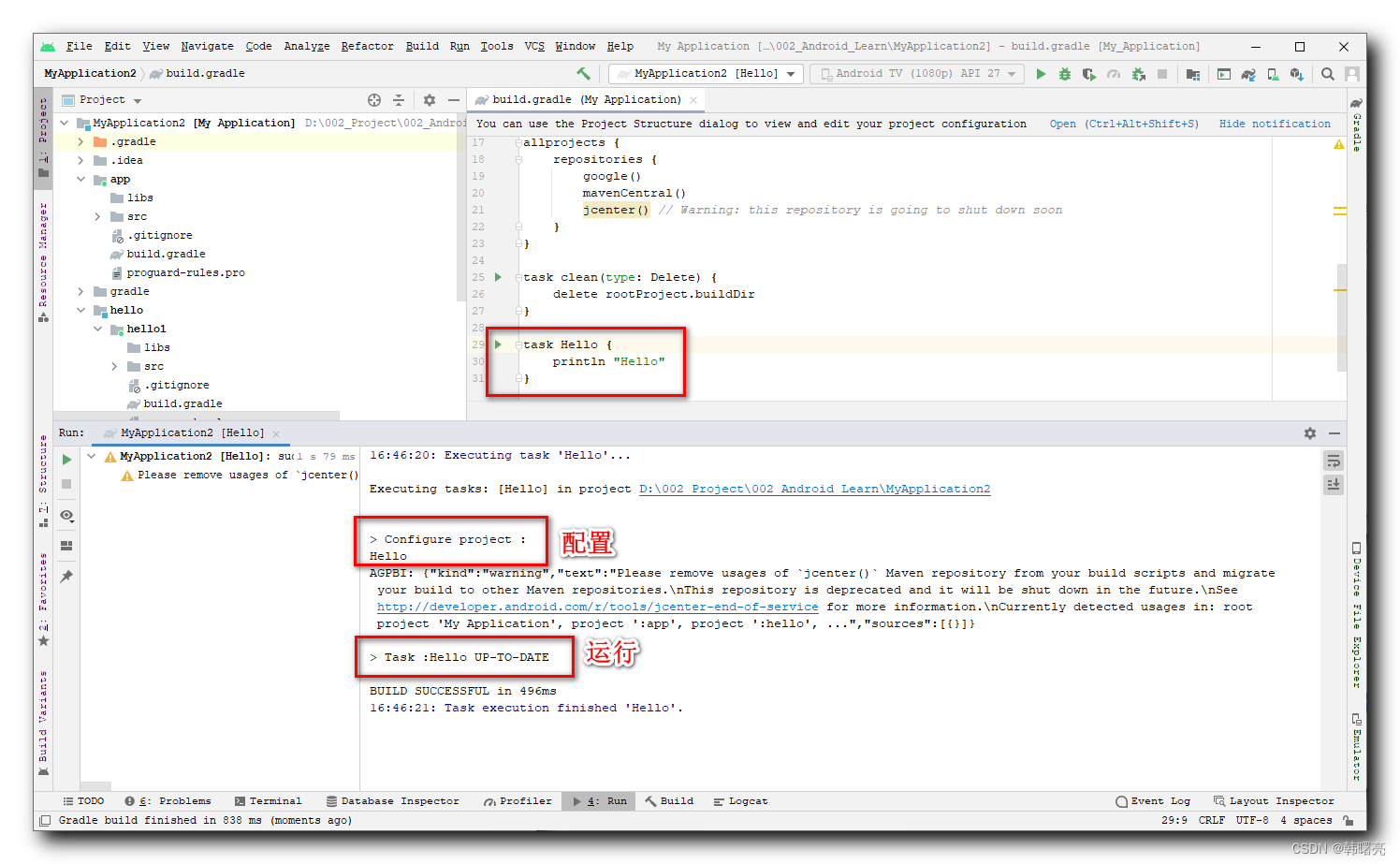Open the jcenter-end-of-service URL
Viewport: 1400px width, 864px height.
tap(597, 607)
